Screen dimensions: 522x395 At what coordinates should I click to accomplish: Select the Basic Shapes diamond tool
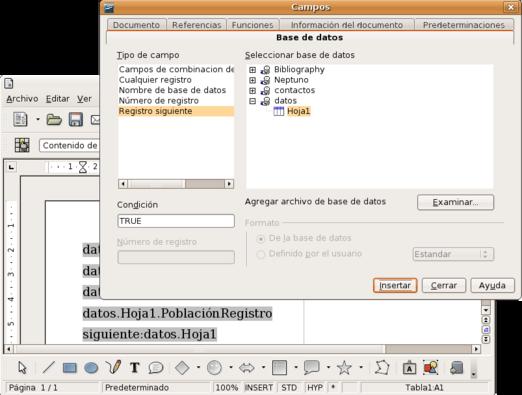[182, 368]
